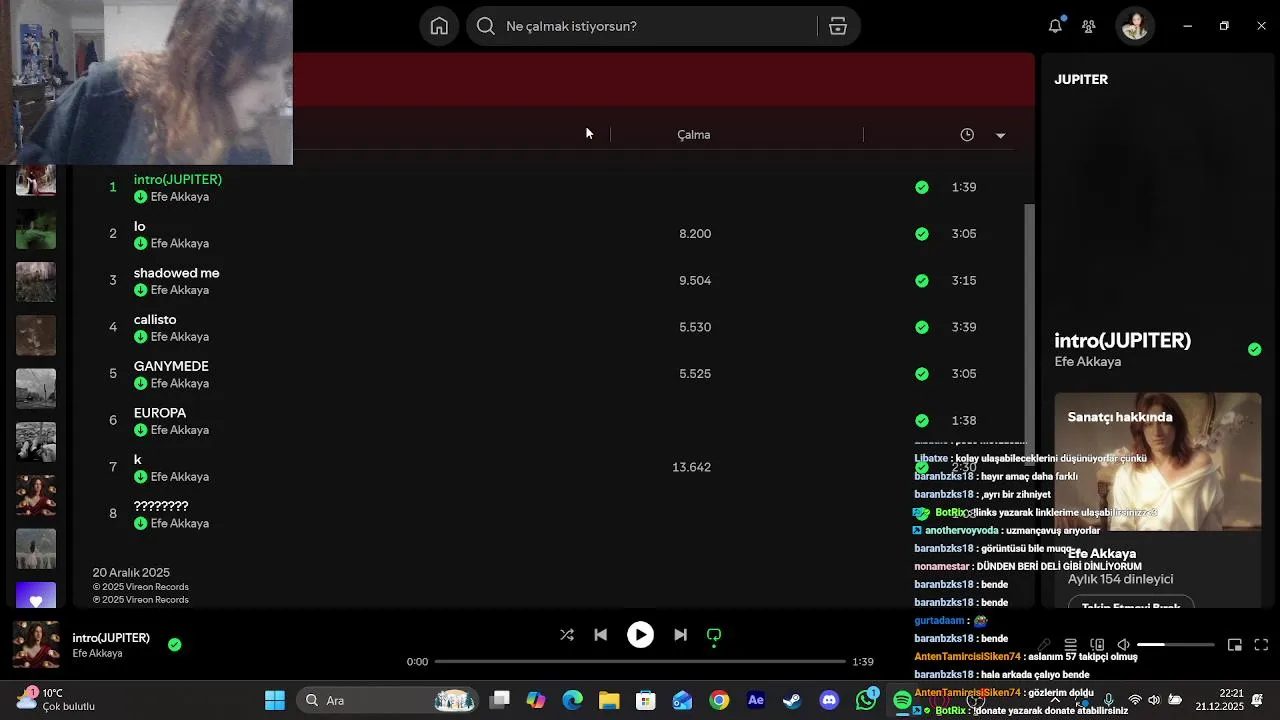Open the profile avatar menu

(x=1135, y=26)
